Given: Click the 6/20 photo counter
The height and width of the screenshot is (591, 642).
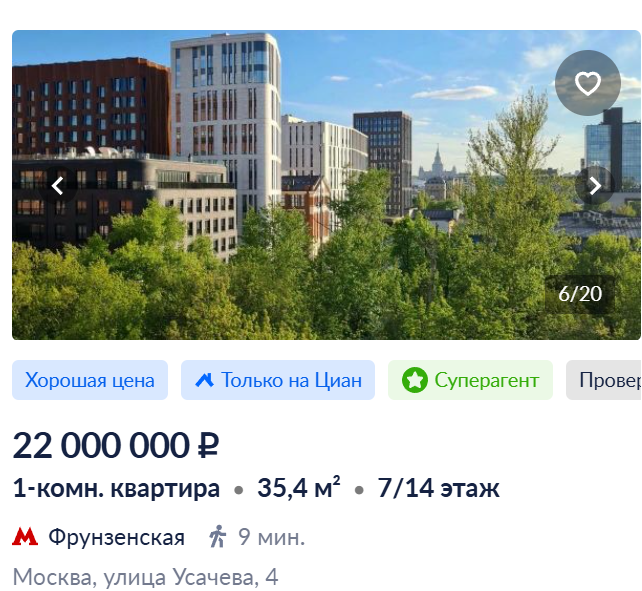Looking at the screenshot, I should tap(580, 294).
